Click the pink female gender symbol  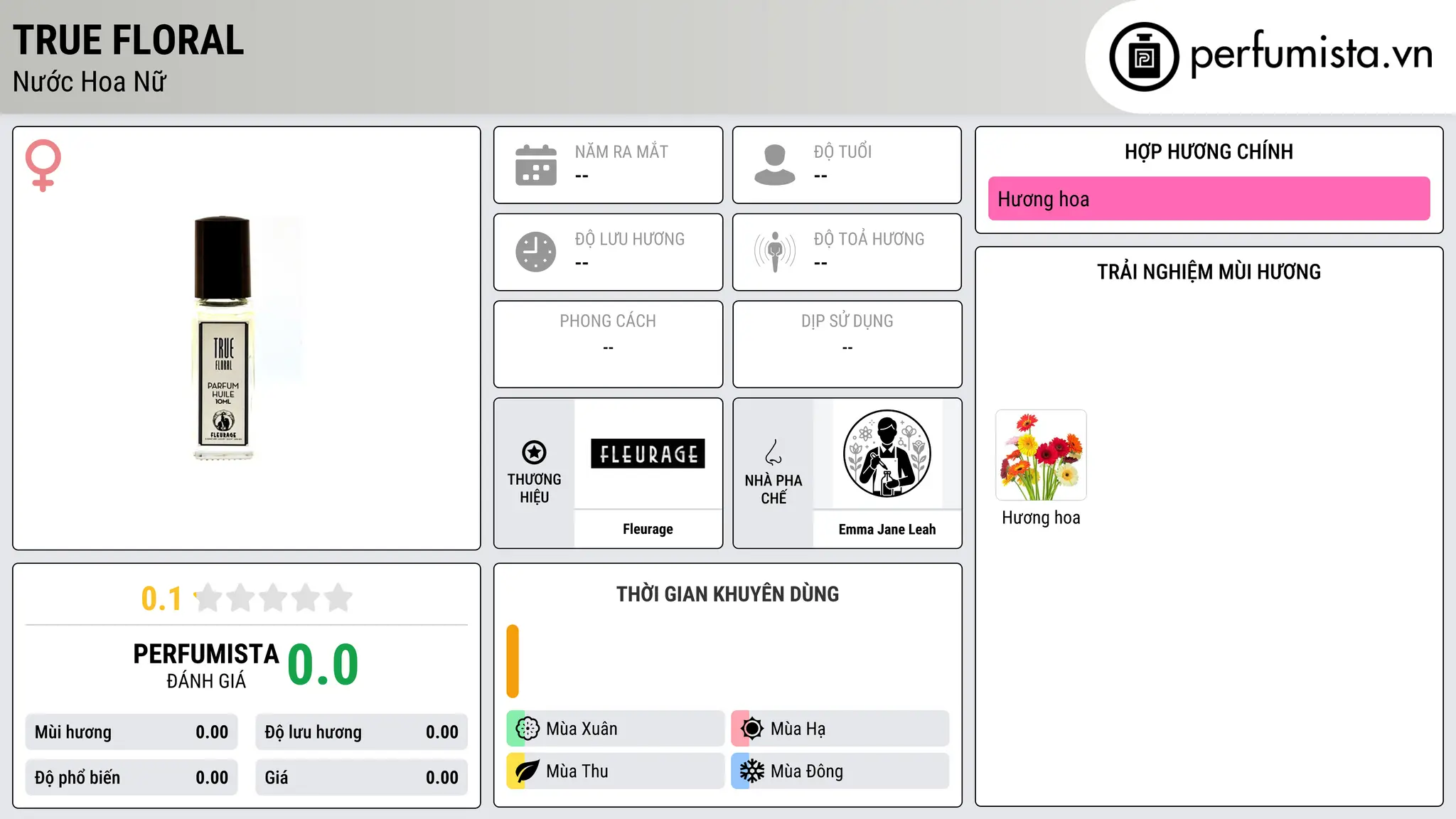(43, 165)
